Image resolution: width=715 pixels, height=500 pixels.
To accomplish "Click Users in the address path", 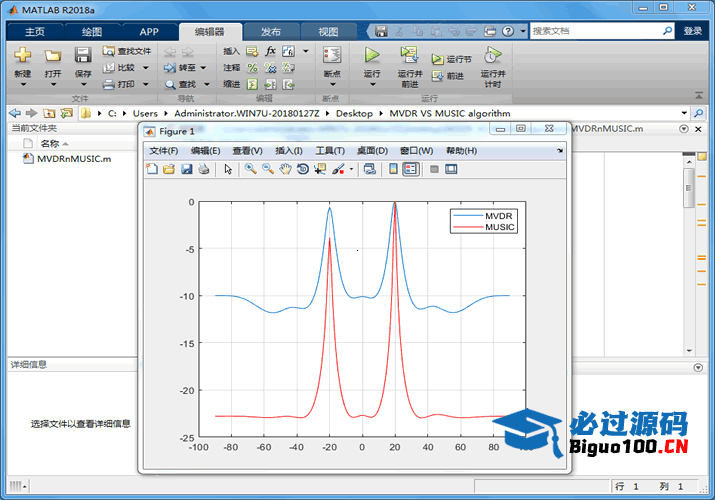I will (x=145, y=113).
